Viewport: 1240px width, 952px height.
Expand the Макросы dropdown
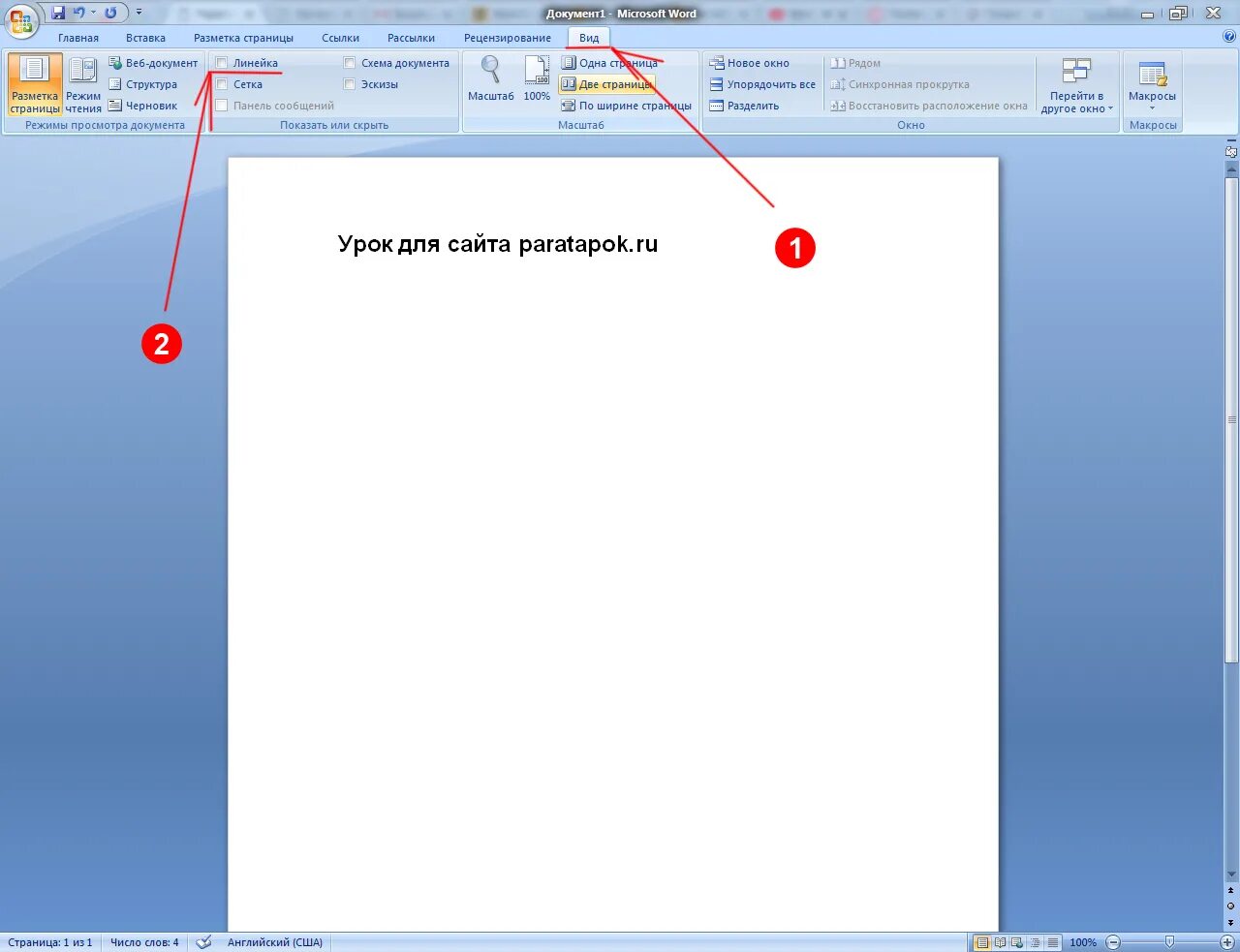click(1152, 83)
